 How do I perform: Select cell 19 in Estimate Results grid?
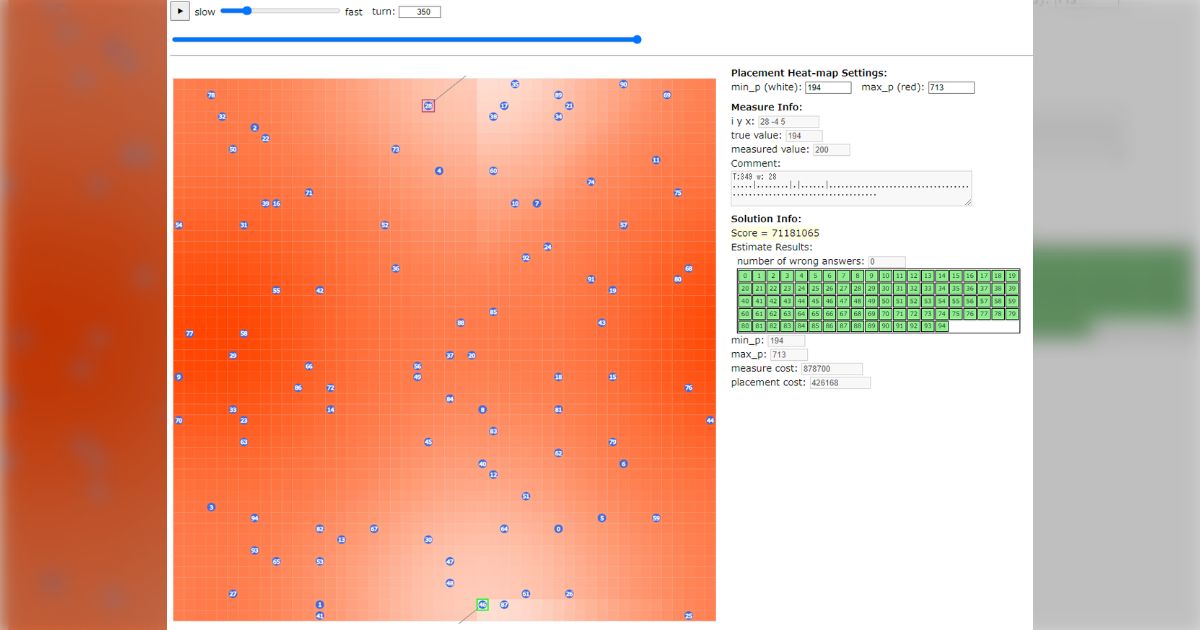[x=1012, y=276]
